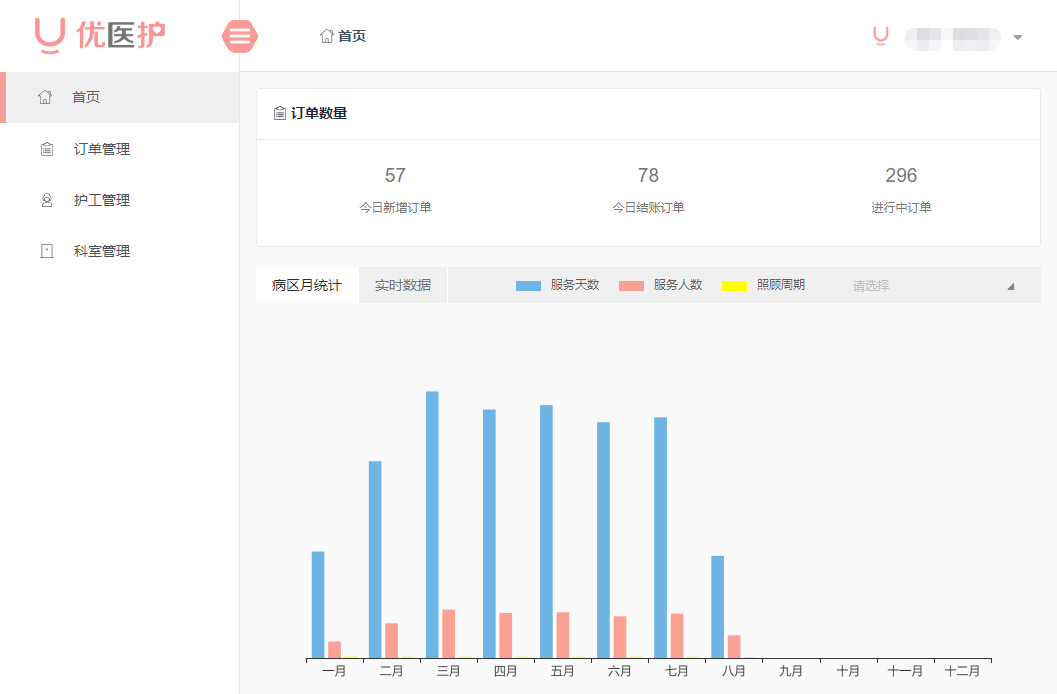
Task: Click the blue 二月 service days bar
Action: click(375, 559)
